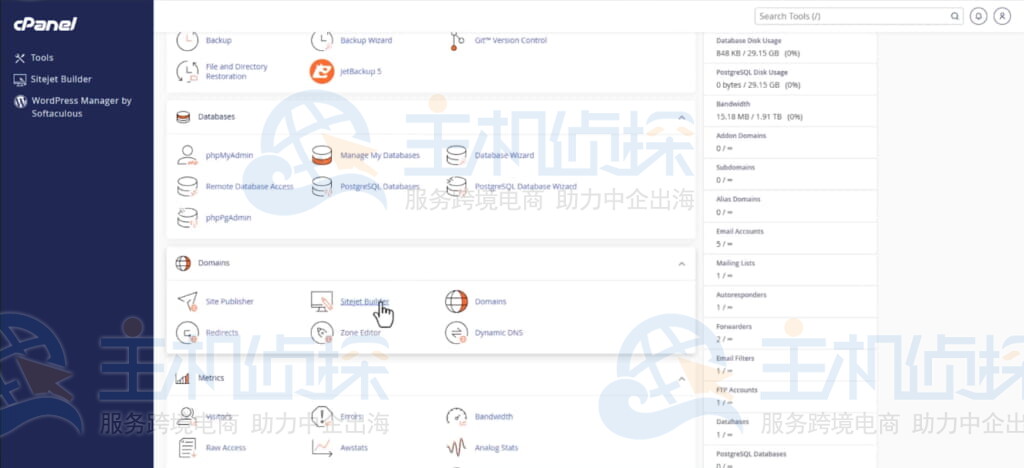Click the Dynamic DNS link
Screen dimensions: 1024x468
tap(499, 333)
